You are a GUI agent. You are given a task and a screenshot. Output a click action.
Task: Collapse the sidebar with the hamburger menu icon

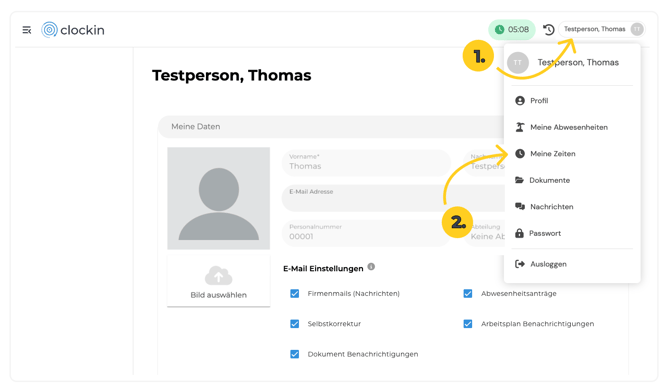[x=26, y=30]
